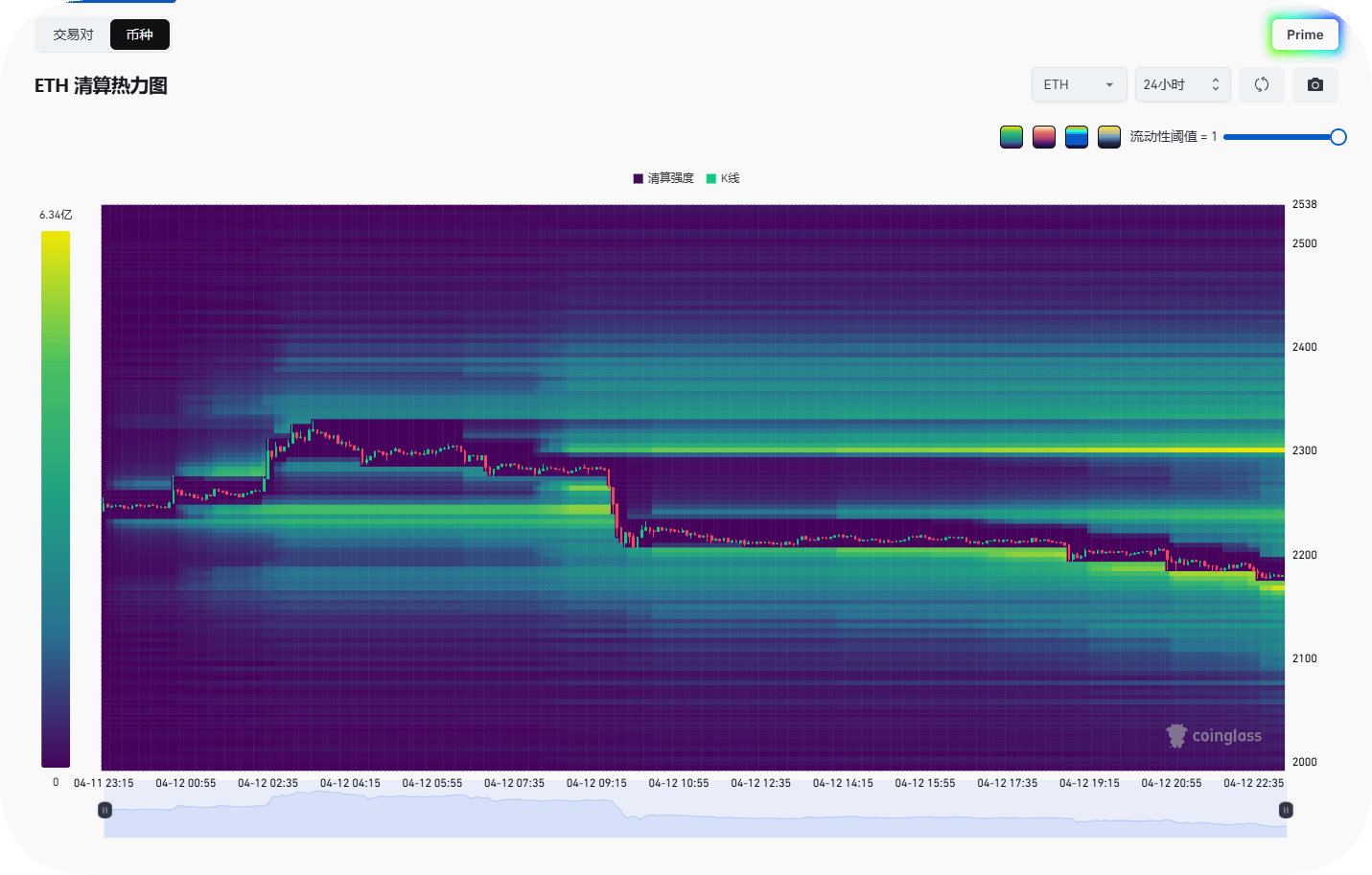The height and width of the screenshot is (875, 1372).
Task: Click the right pause handle on the range bar
Action: [1286, 810]
